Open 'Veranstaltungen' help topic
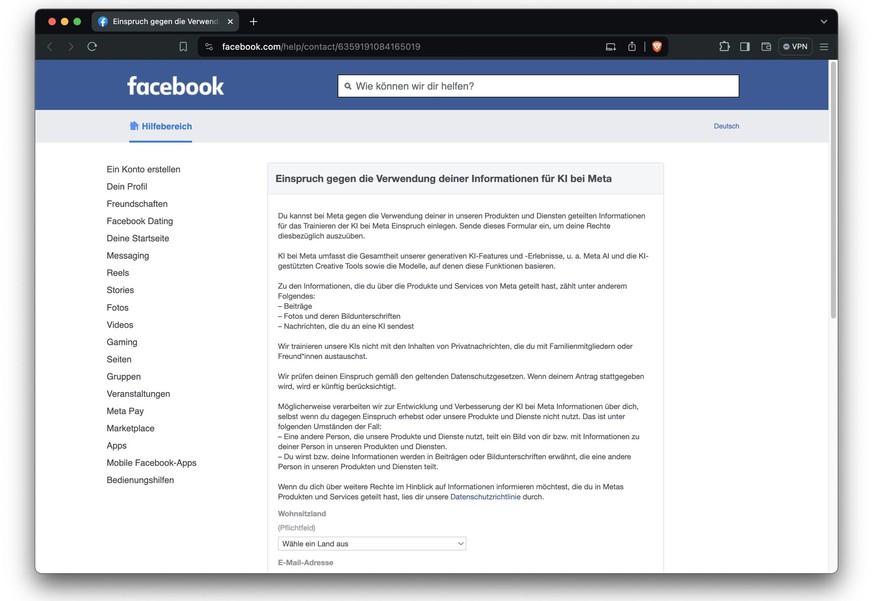873x601 pixels. (x=138, y=394)
